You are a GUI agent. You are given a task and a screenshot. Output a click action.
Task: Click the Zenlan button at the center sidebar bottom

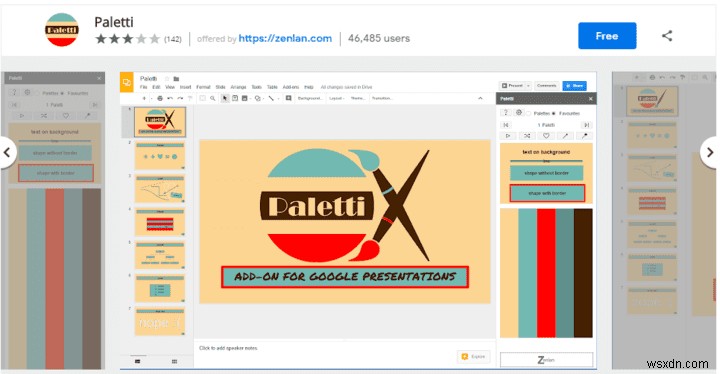546,360
